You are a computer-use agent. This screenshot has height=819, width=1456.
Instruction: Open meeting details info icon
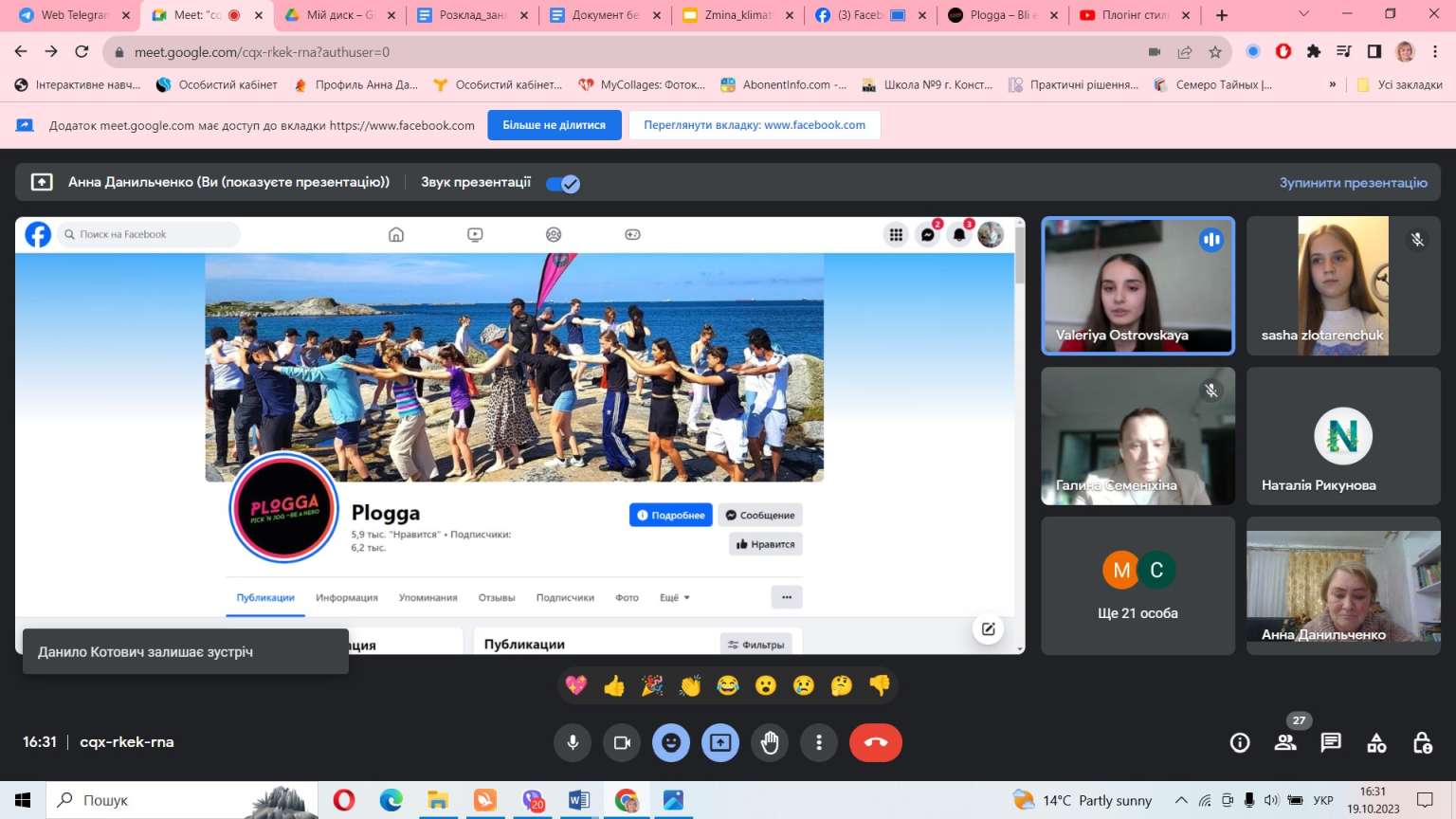[1240, 743]
